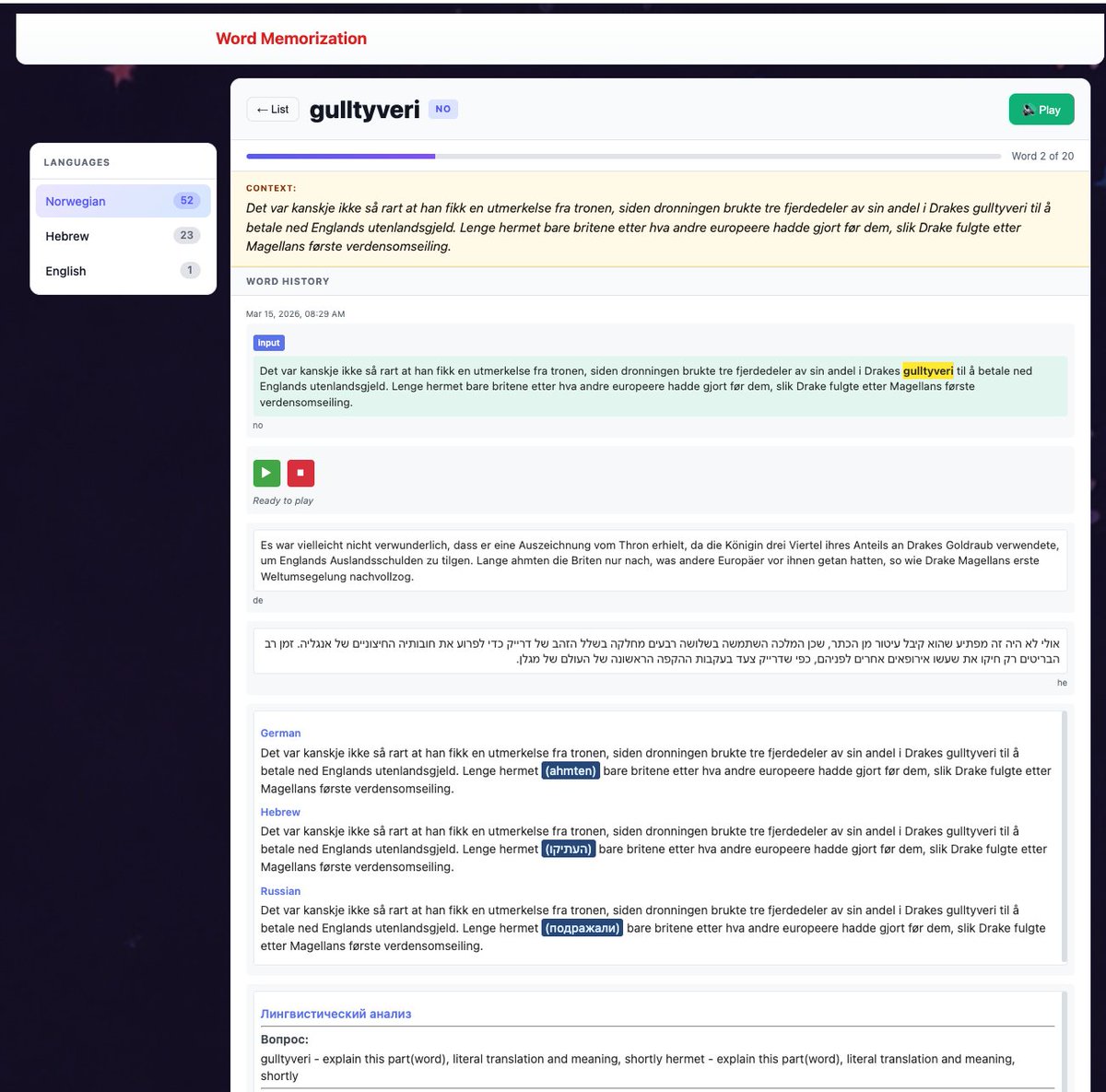1106x1092 pixels.
Task: Click the 'de' language code label
Action: (x=258, y=601)
